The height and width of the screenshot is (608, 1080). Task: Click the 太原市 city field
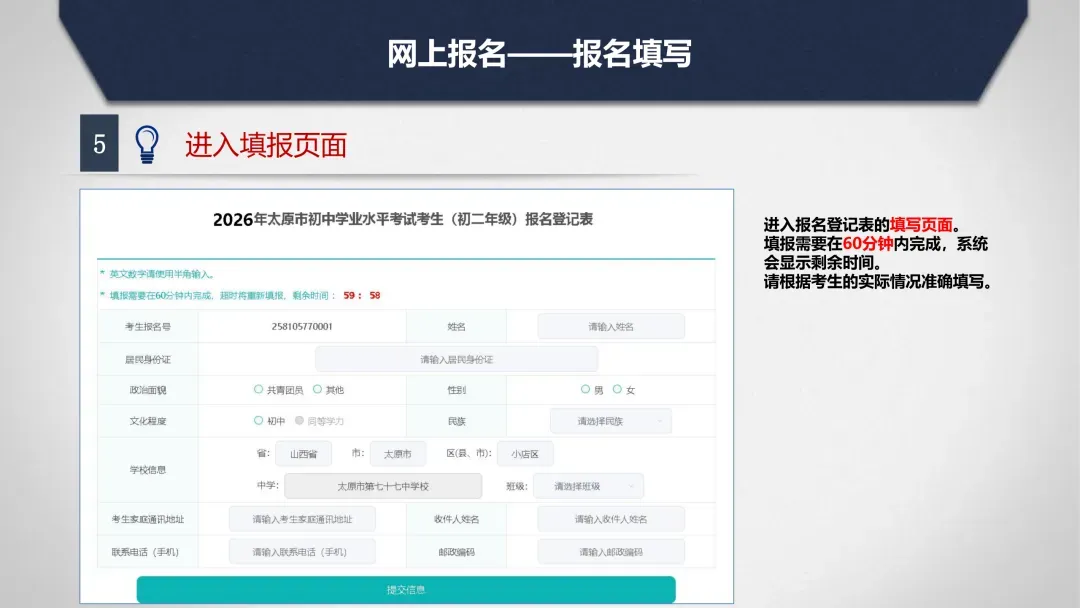click(397, 454)
